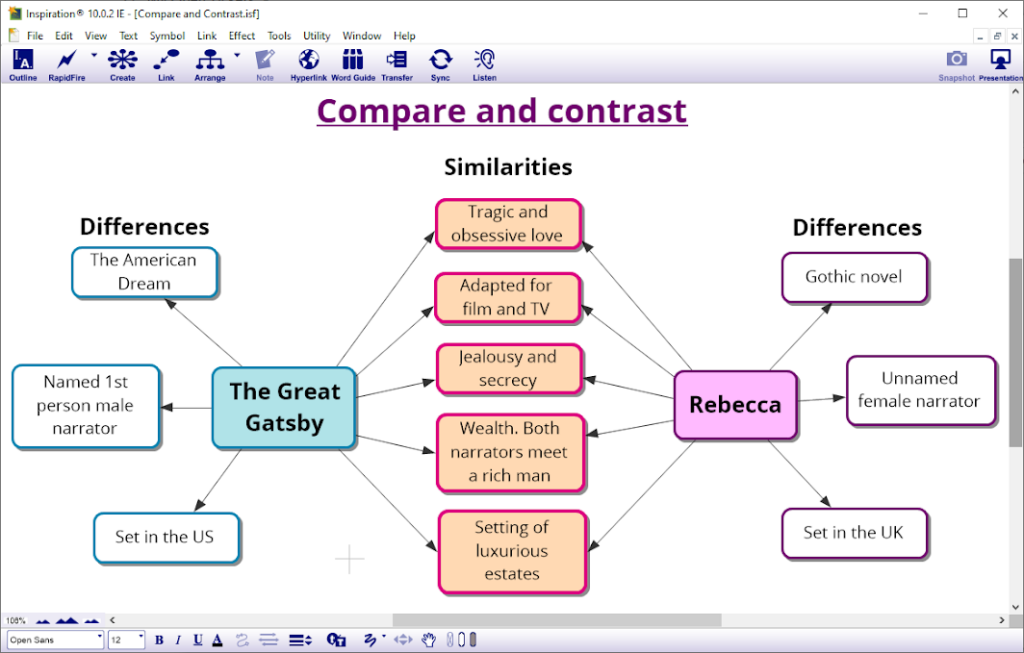Click the text color A icon

click(x=217, y=640)
